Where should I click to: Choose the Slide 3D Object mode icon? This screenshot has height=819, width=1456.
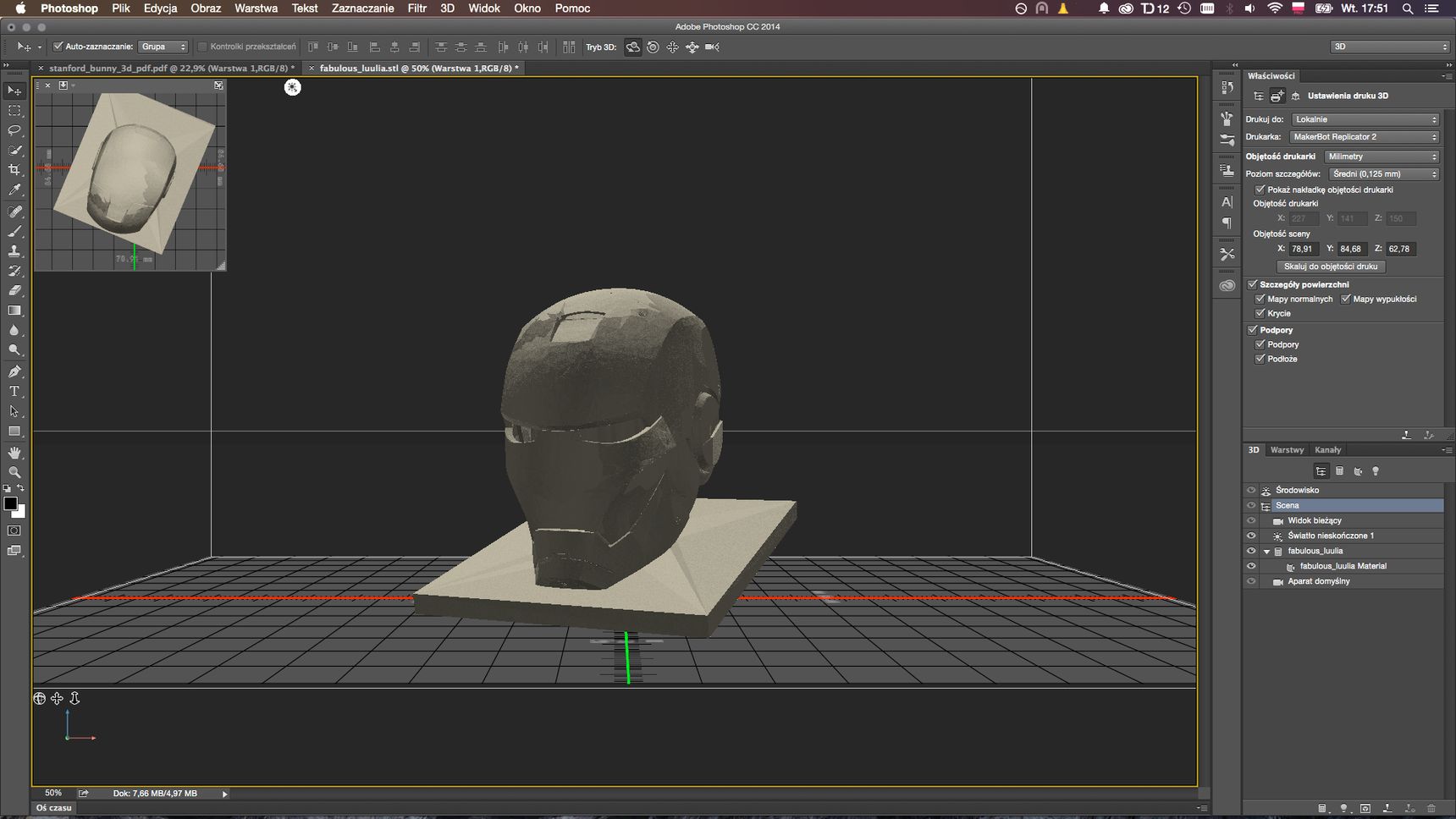click(x=692, y=47)
